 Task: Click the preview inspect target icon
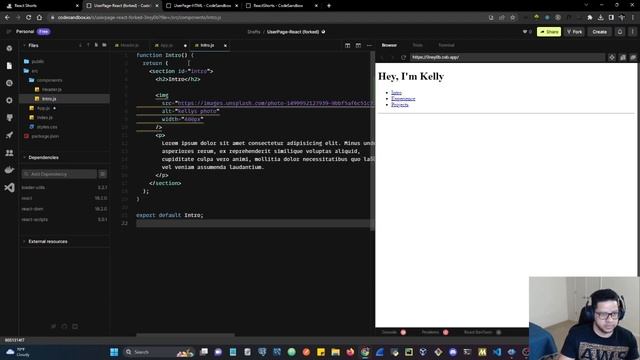pyautogui.click(x=612, y=58)
